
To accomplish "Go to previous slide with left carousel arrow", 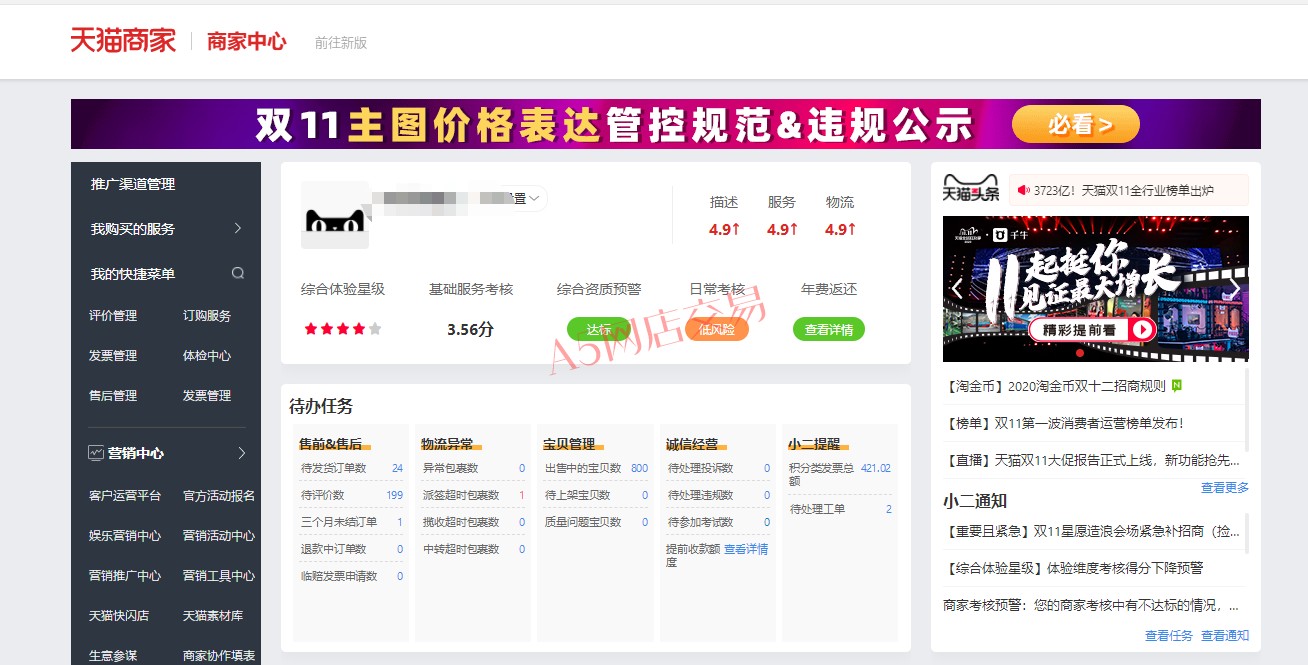I will pyautogui.click(x=956, y=289).
